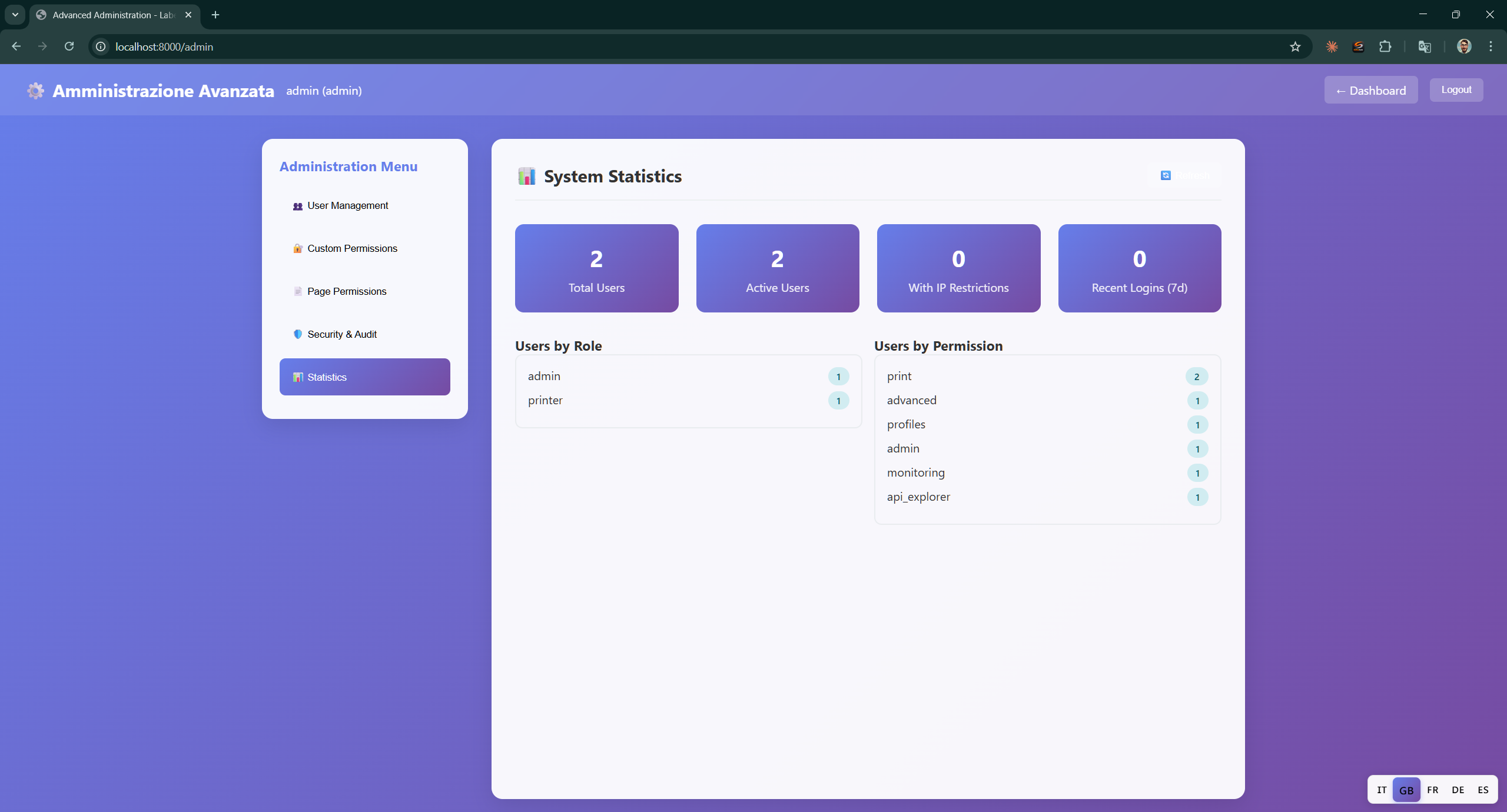Switch language to DE

coord(1458,790)
